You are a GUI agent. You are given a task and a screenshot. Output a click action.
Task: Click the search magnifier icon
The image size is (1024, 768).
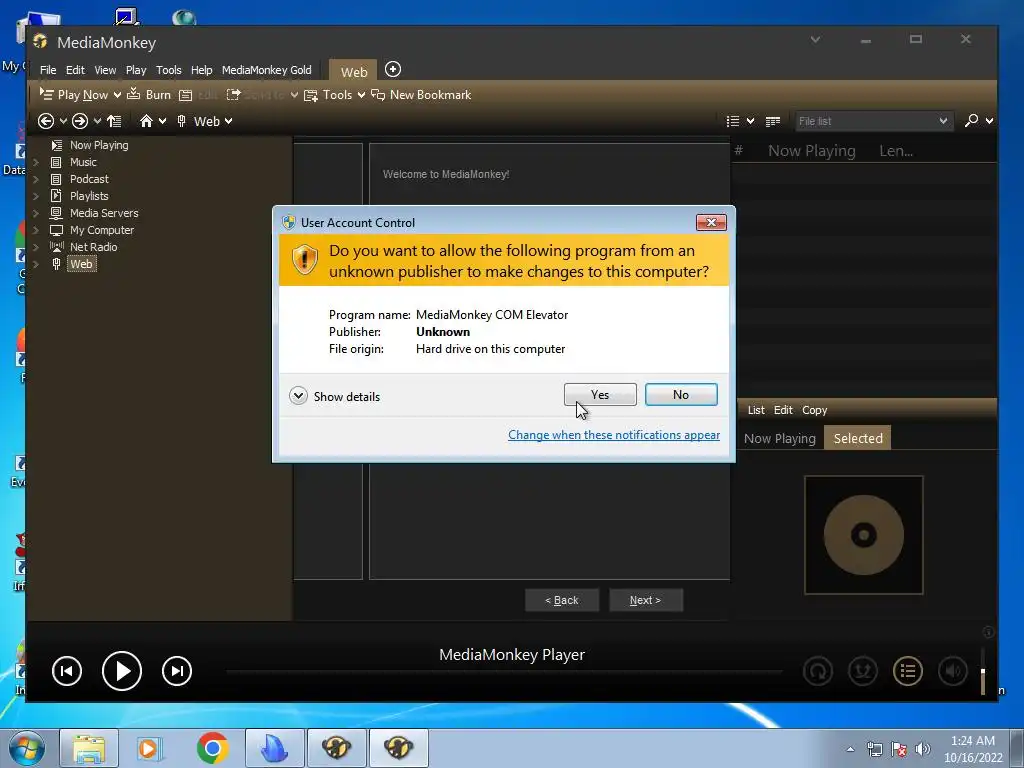[x=972, y=120]
